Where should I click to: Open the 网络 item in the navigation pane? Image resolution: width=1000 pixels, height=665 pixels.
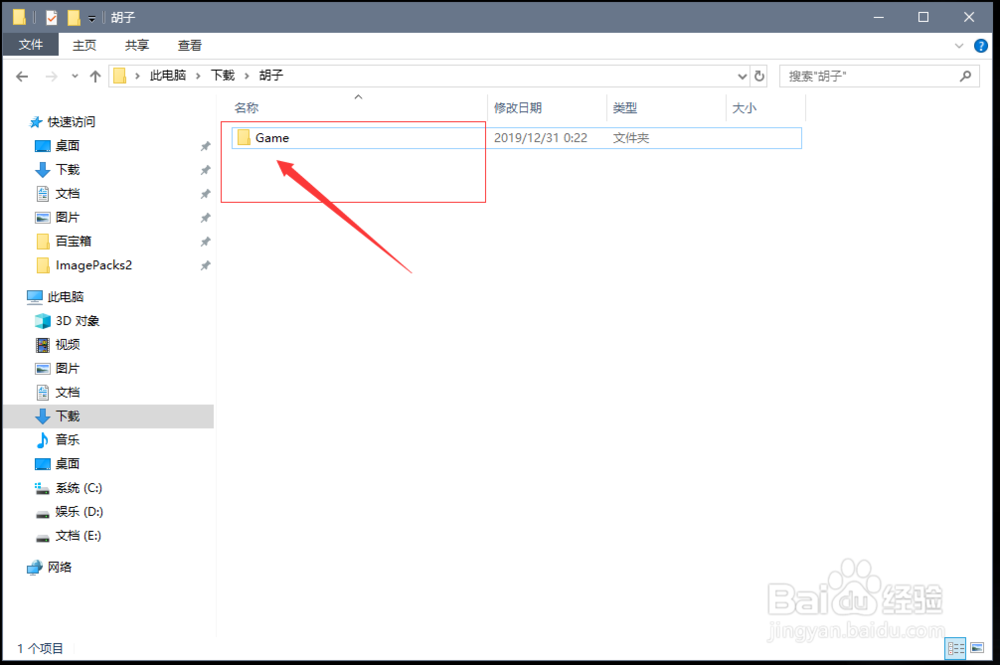coord(60,567)
